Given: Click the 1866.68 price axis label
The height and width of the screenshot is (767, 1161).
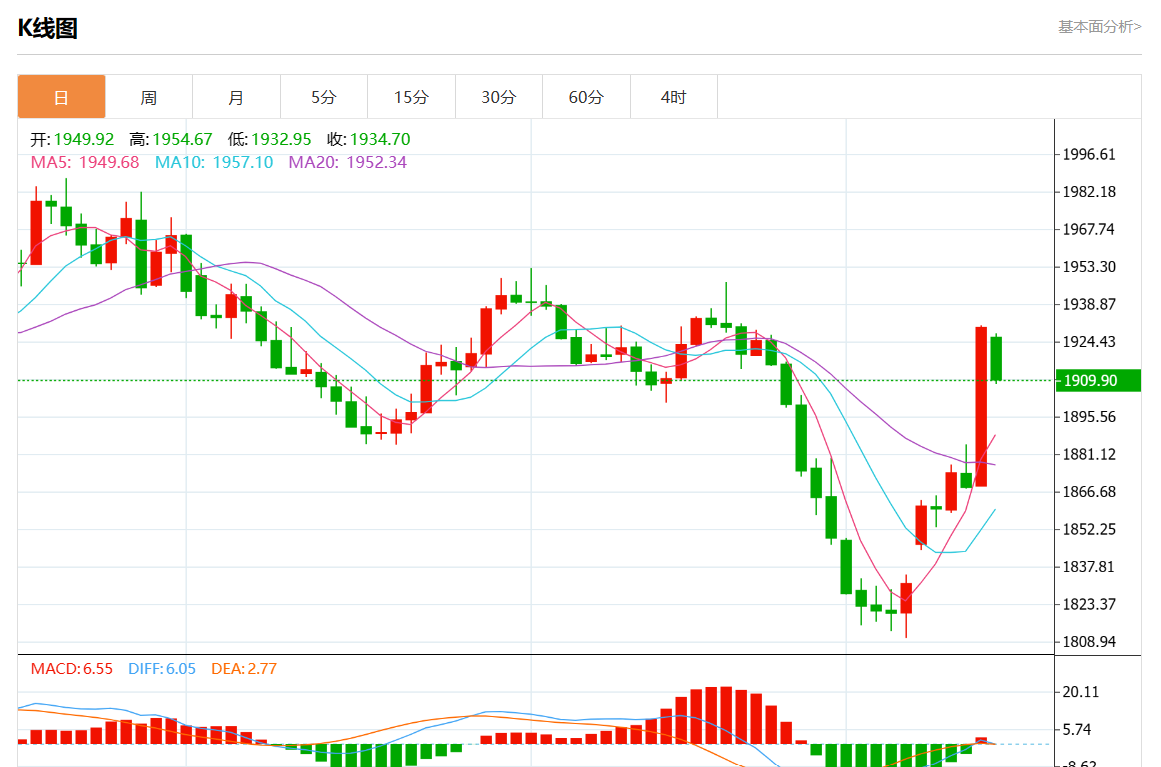Looking at the screenshot, I should pyautogui.click(x=1088, y=492).
